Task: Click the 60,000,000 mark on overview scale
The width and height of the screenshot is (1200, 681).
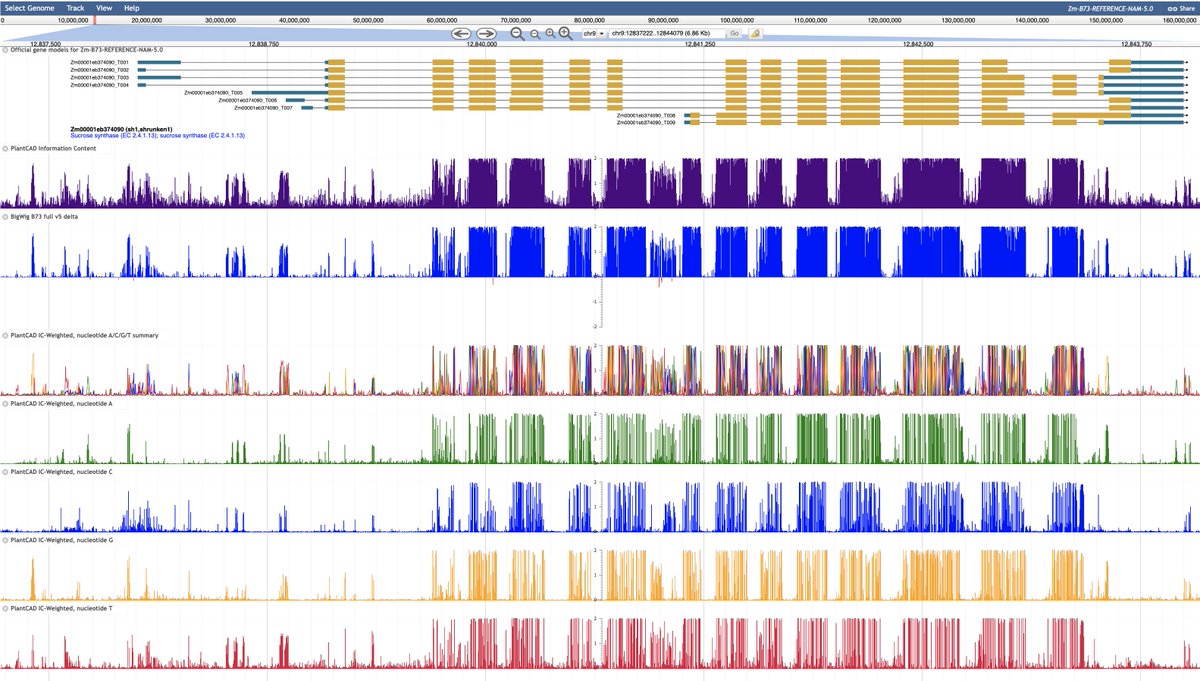Action: 442,20
